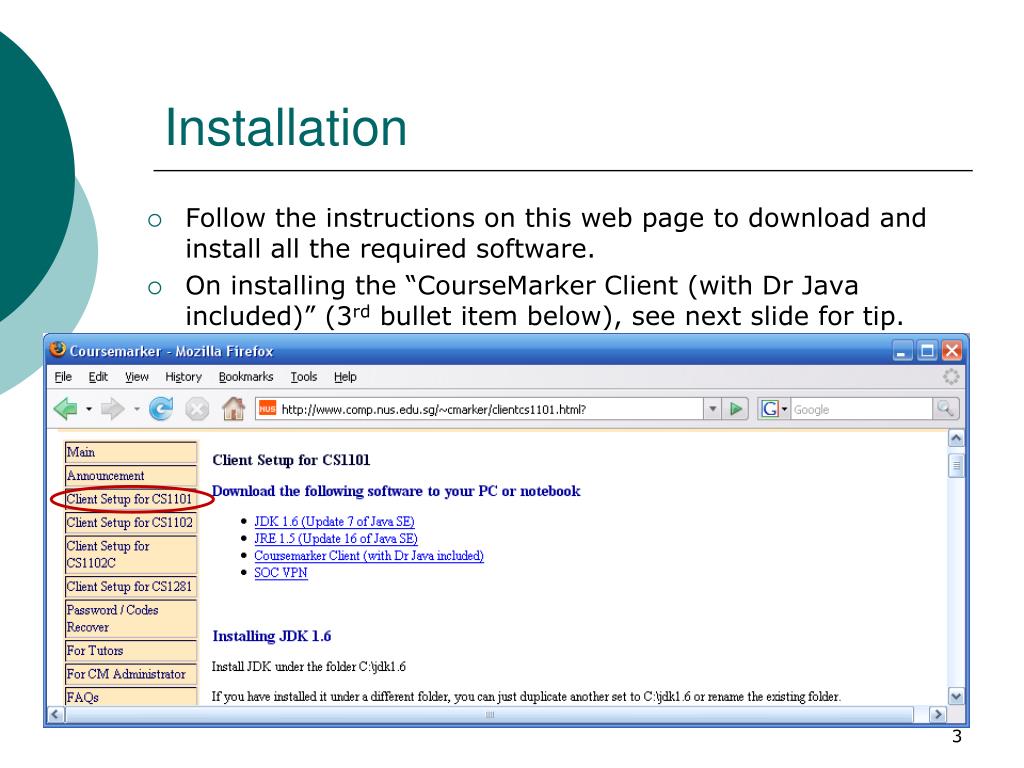This screenshot has width=1024, height=768.
Task: Open the FAQs sidebar link
Action: pos(131,696)
